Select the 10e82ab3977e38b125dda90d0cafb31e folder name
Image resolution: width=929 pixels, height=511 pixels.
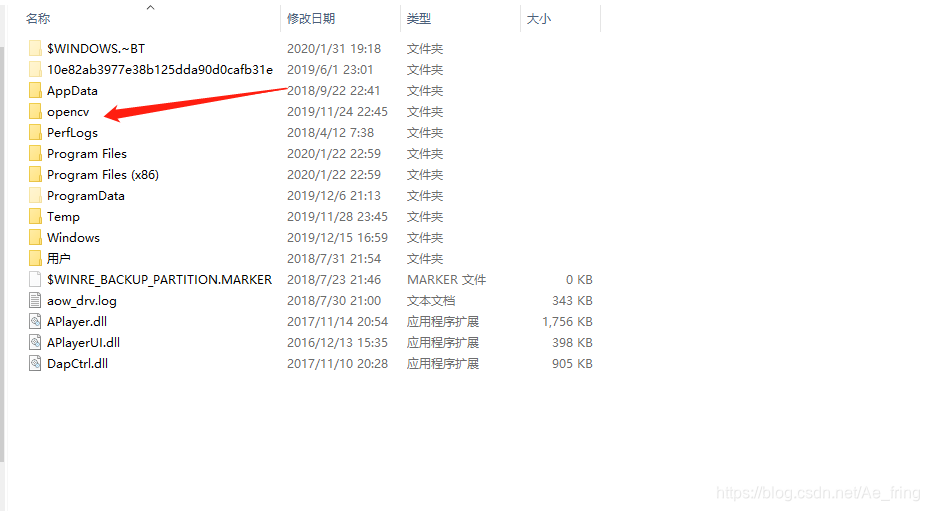tap(160, 69)
